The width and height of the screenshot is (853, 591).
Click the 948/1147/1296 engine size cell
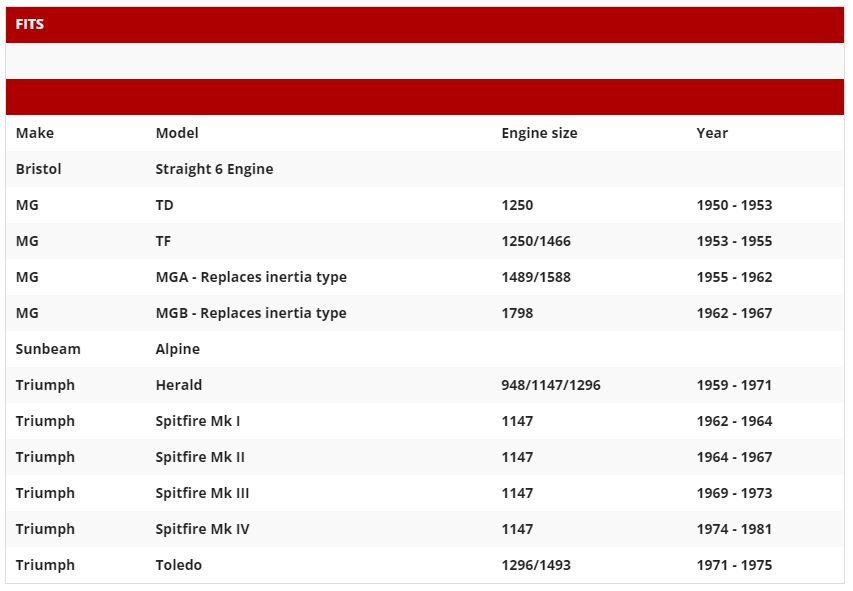[x=551, y=385]
